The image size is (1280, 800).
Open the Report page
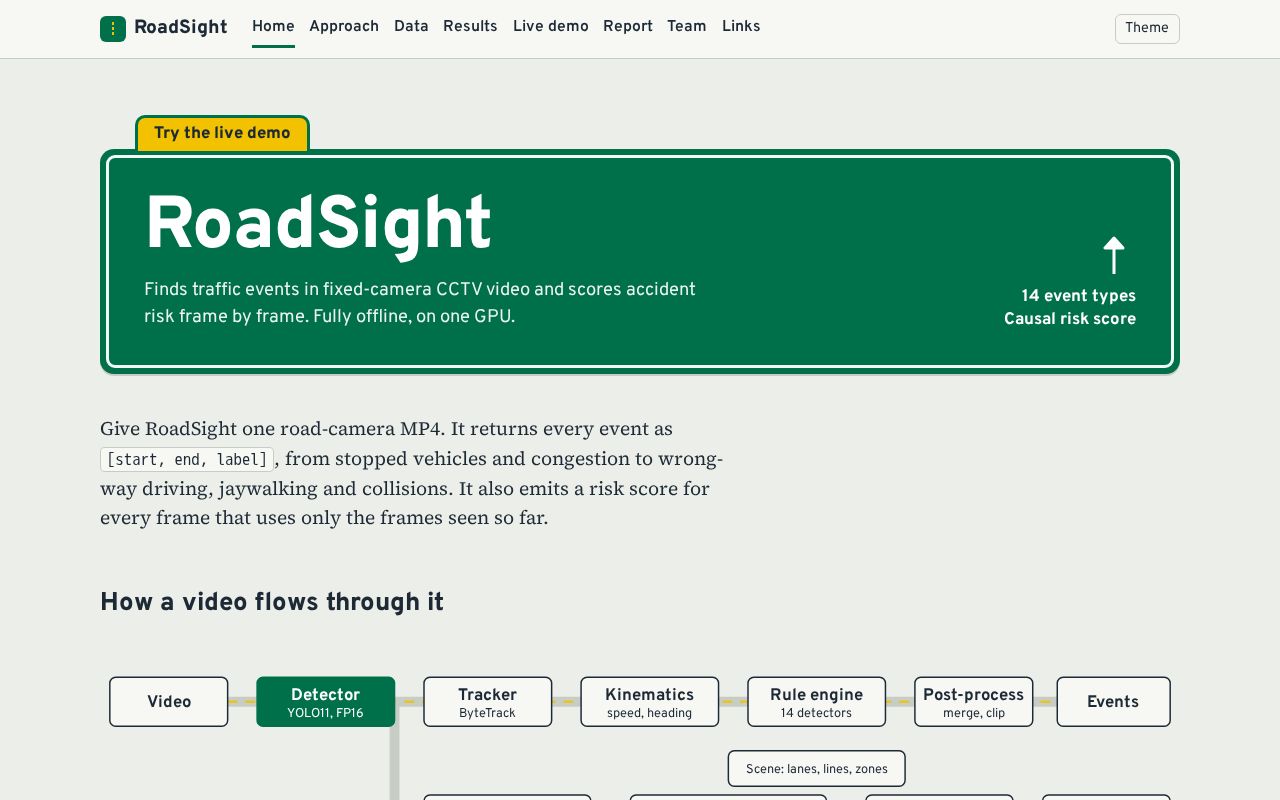click(628, 27)
